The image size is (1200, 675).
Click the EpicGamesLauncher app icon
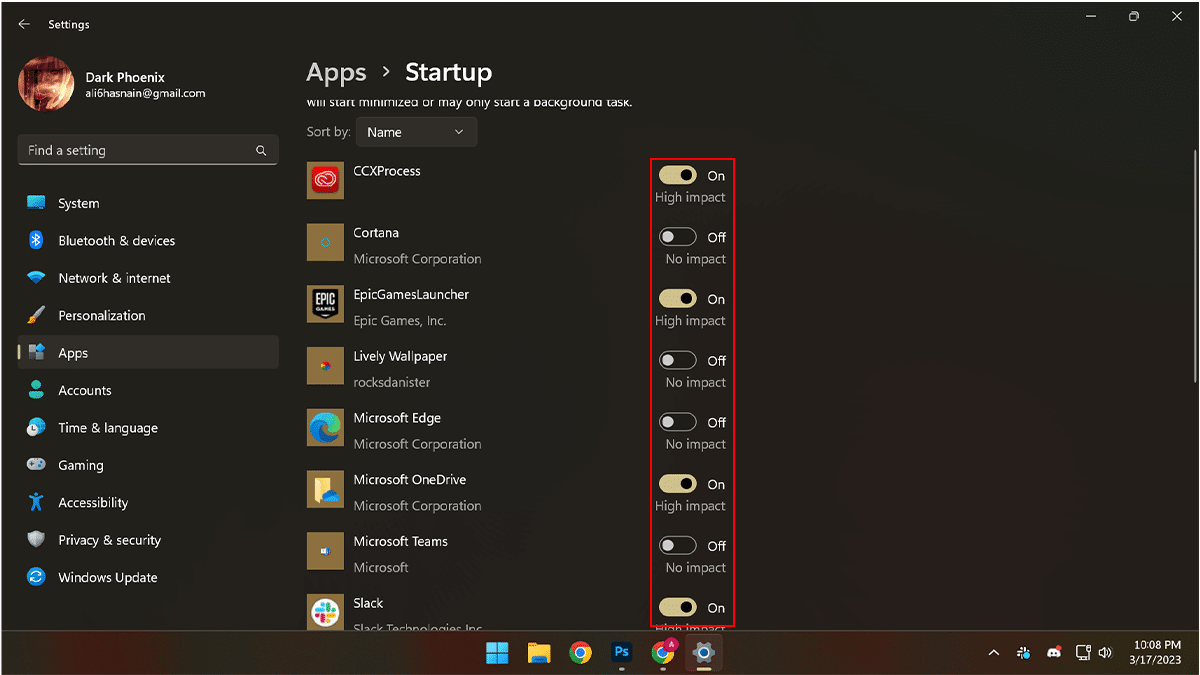pos(325,304)
